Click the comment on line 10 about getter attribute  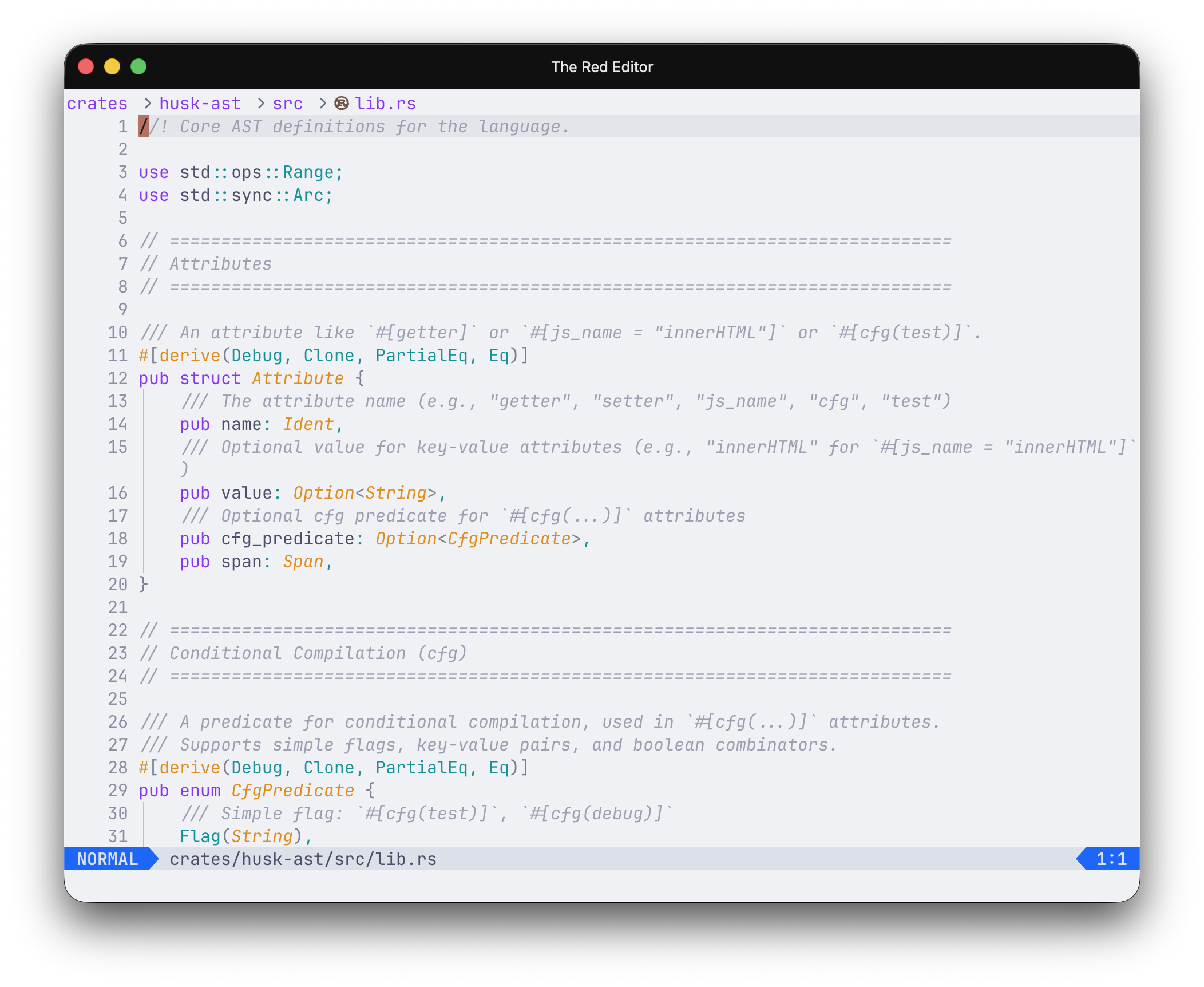coord(561,332)
